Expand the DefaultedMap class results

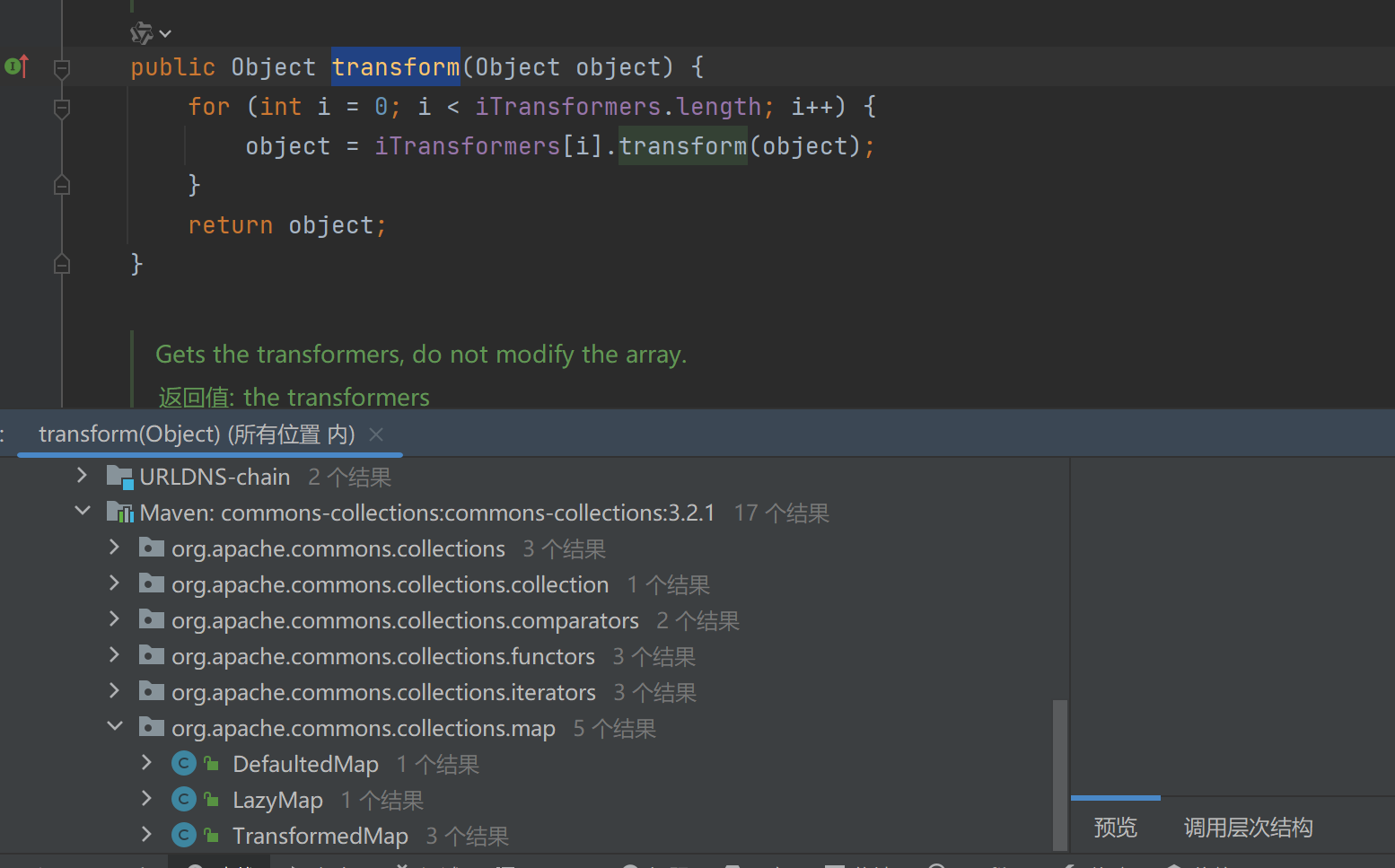click(x=147, y=762)
